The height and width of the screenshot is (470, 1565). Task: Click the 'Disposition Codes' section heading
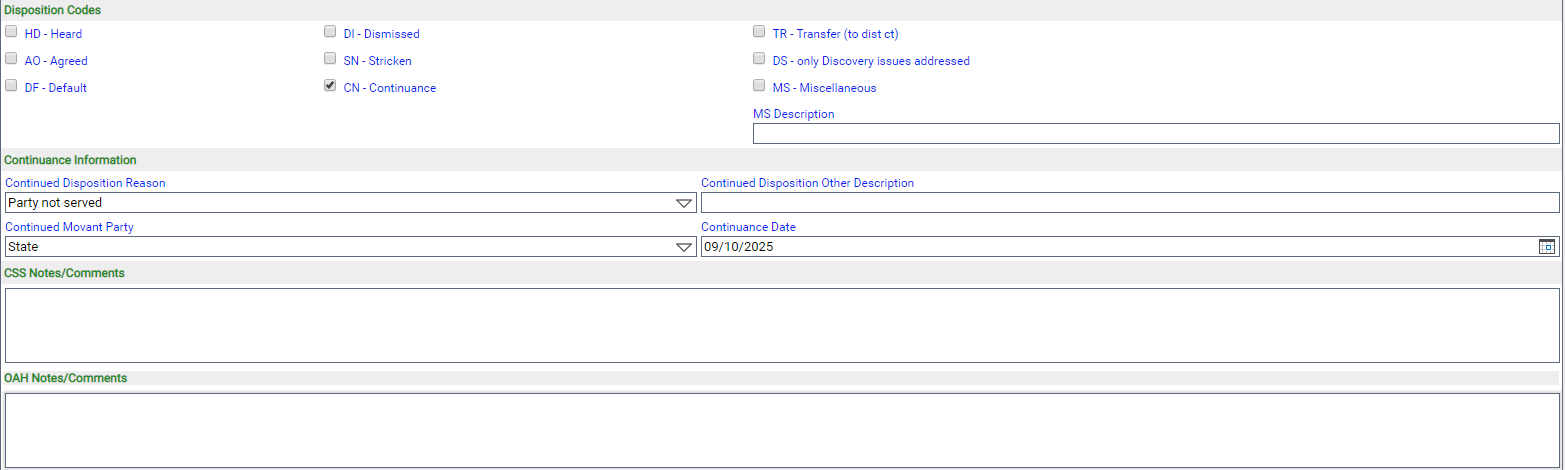pos(53,10)
